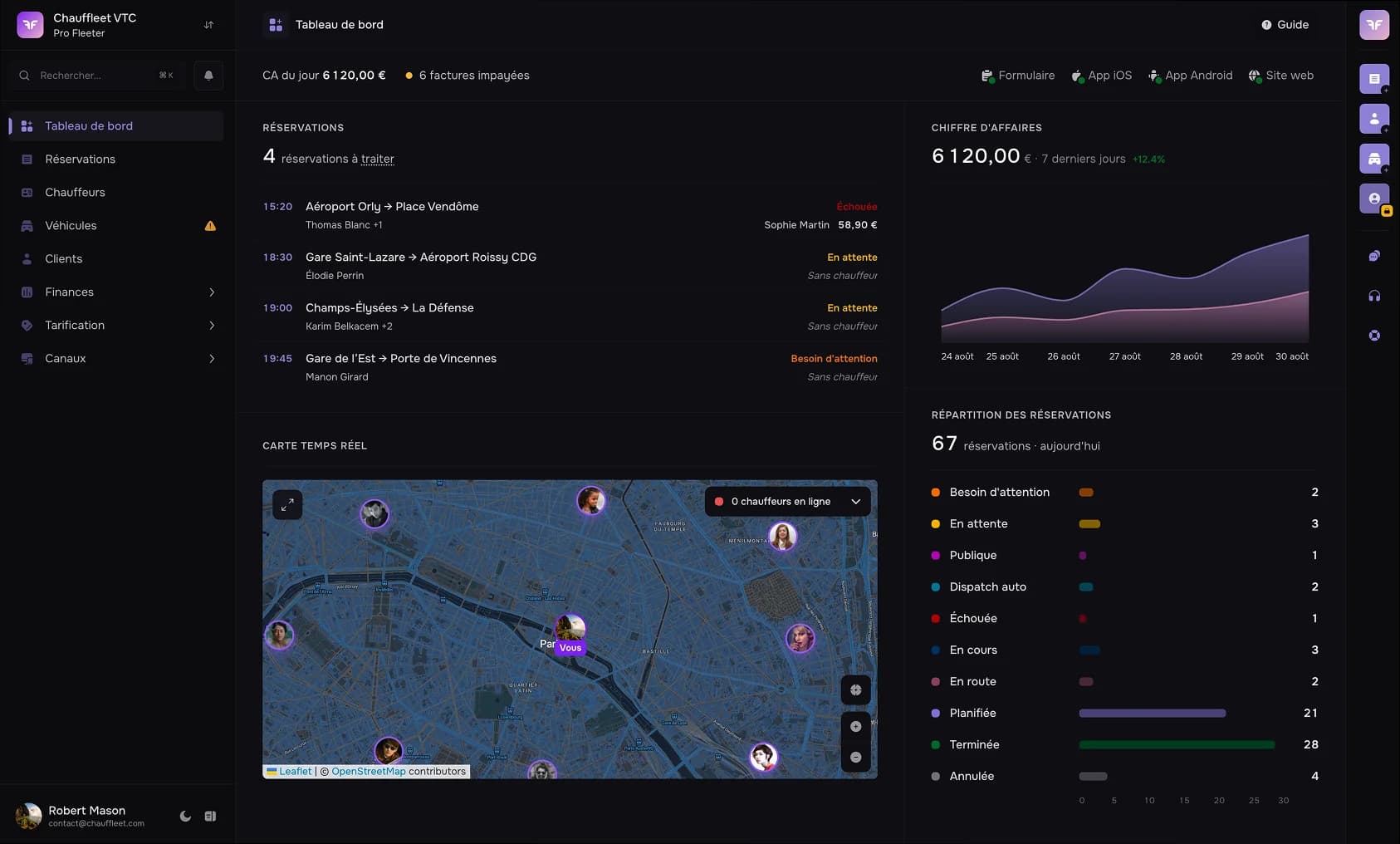Image resolution: width=1400 pixels, height=844 pixels.
Task: Toggle dark mode moon icon
Action: click(x=185, y=816)
